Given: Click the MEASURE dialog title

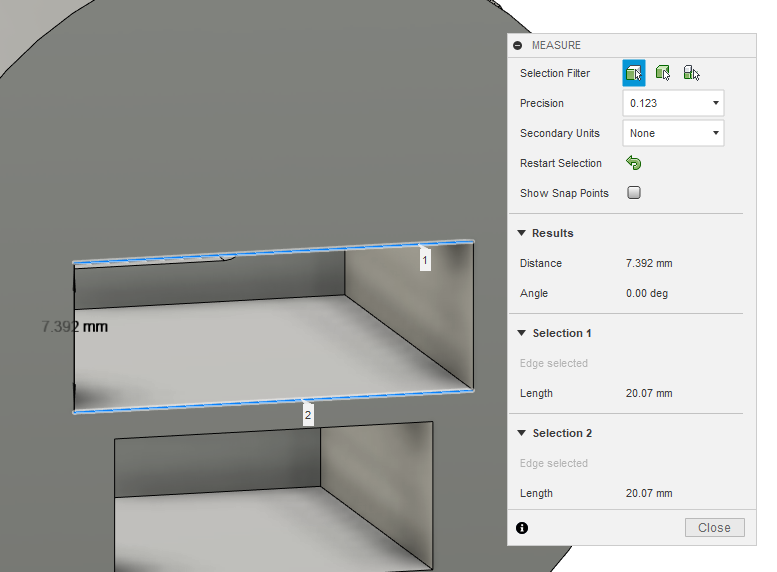Looking at the screenshot, I should point(556,45).
